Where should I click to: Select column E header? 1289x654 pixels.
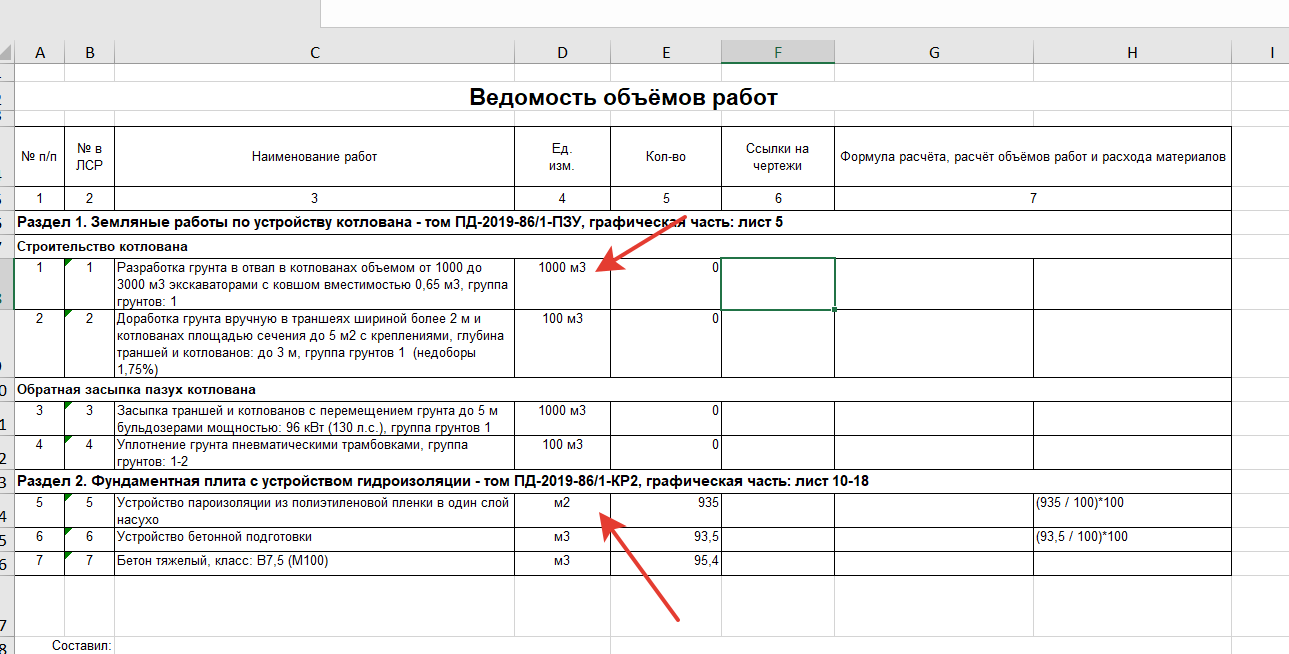[666, 53]
